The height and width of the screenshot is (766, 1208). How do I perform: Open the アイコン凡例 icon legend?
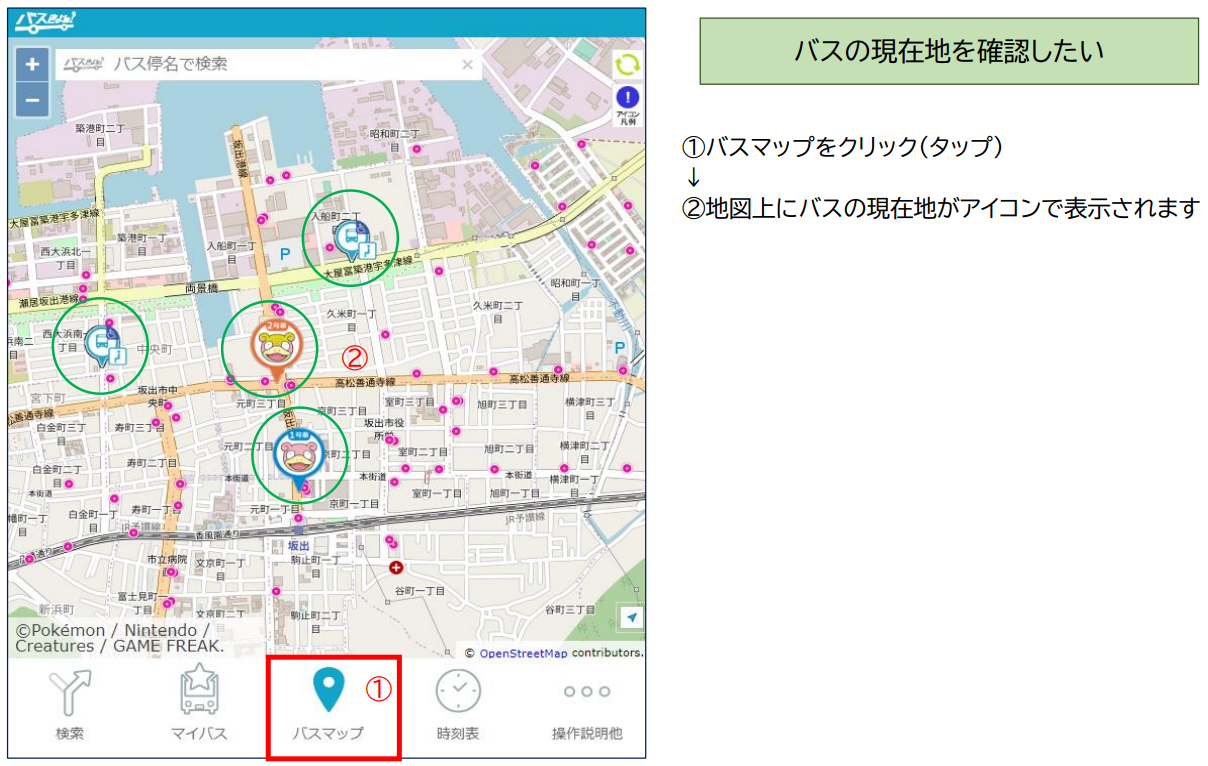coord(628,106)
